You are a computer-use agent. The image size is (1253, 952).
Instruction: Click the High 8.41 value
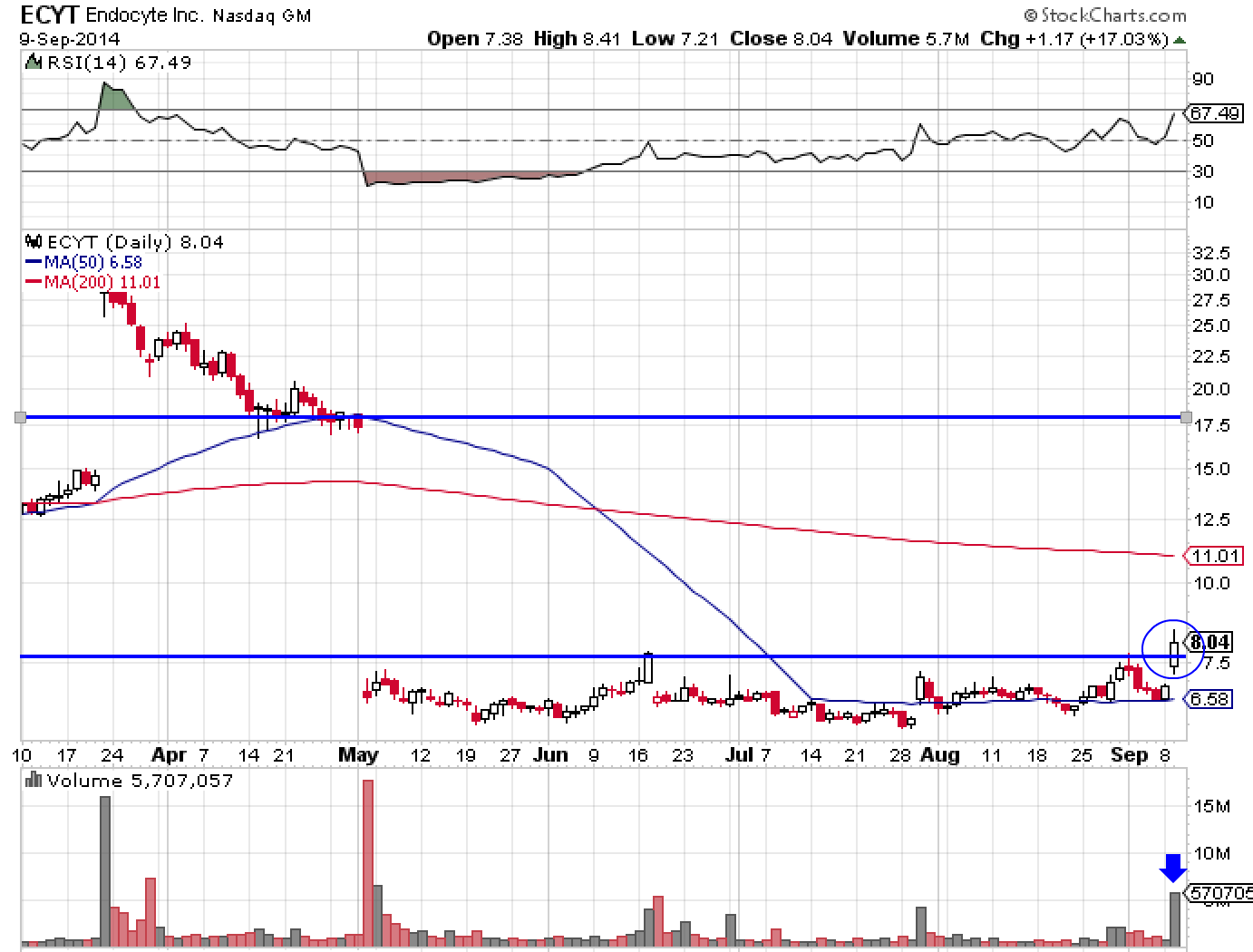pyautogui.click(x=577, y=39)
